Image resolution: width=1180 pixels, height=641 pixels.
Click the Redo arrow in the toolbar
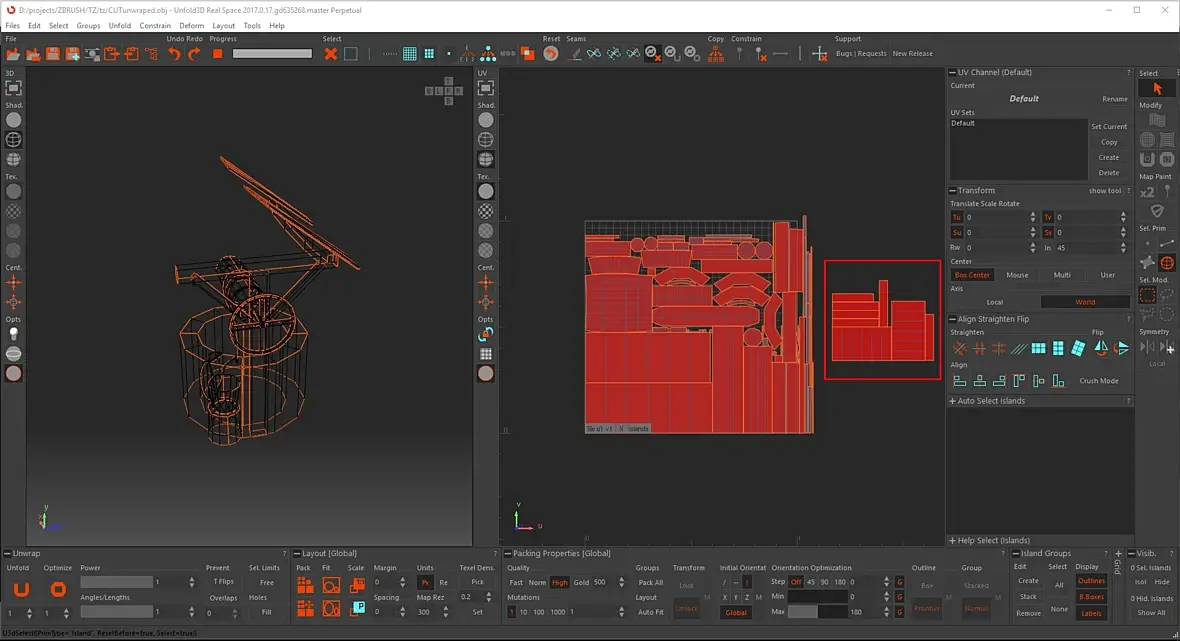(193, 54)
